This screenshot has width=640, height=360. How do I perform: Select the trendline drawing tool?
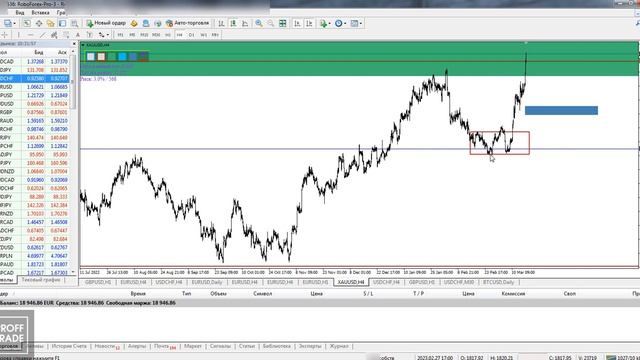point(42,35)
